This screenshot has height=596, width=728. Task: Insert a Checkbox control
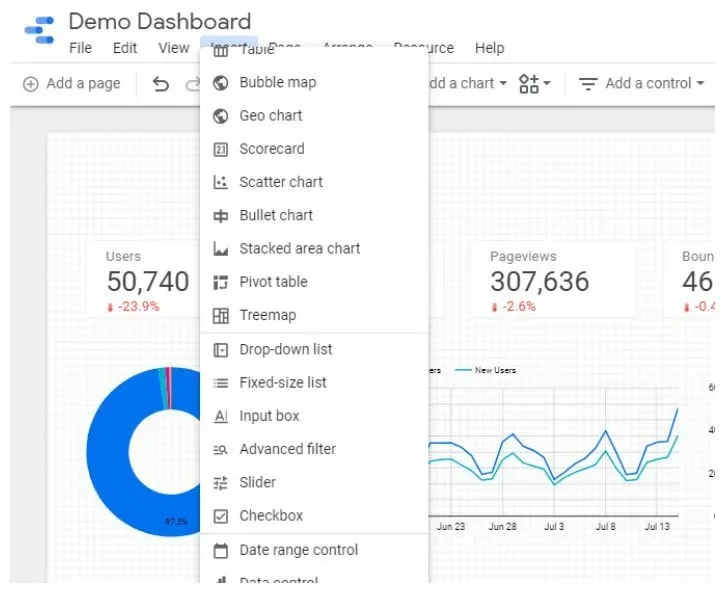pyautogui.click(x=314, y=516)
